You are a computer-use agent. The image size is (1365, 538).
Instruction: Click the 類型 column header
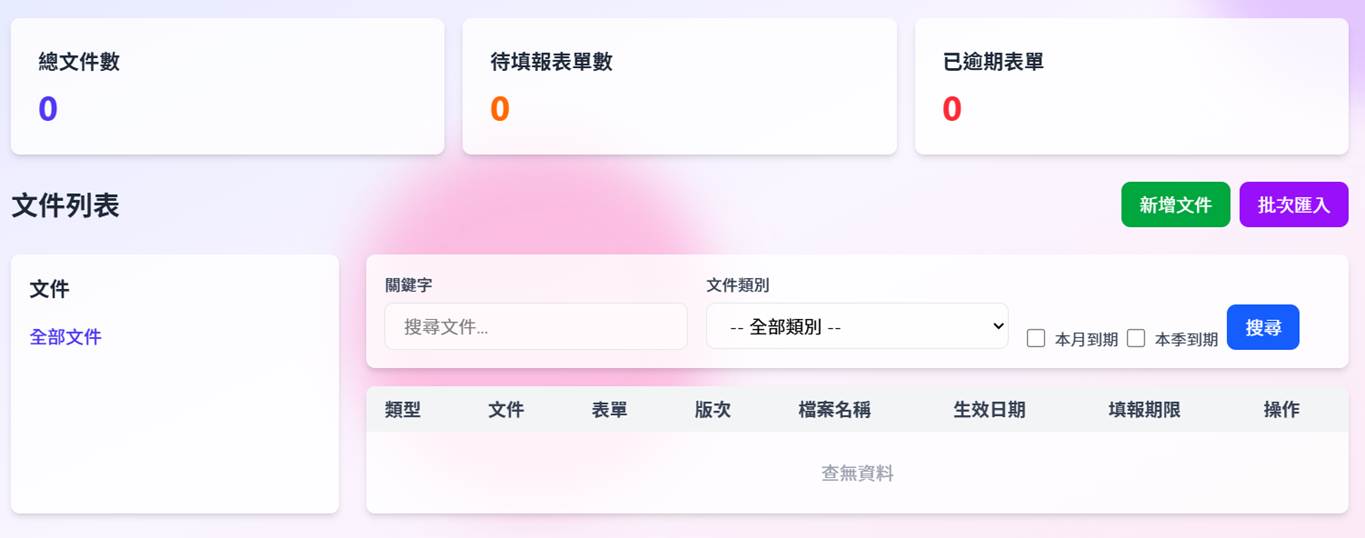pos(403,410)
